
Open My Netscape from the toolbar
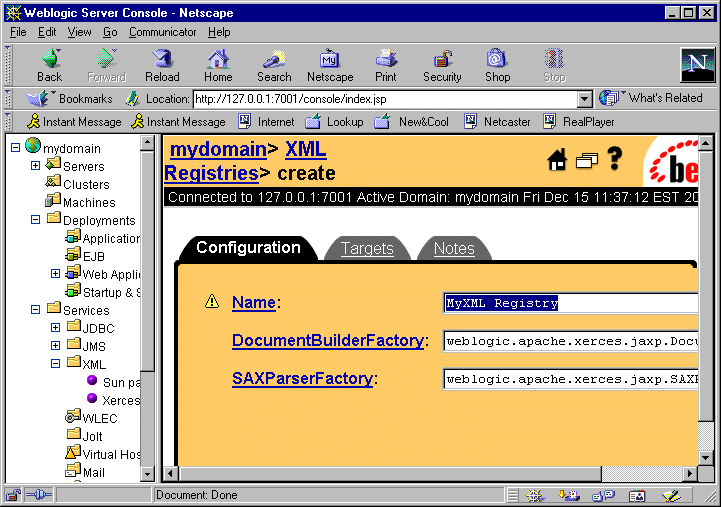[x=330, y=65]
